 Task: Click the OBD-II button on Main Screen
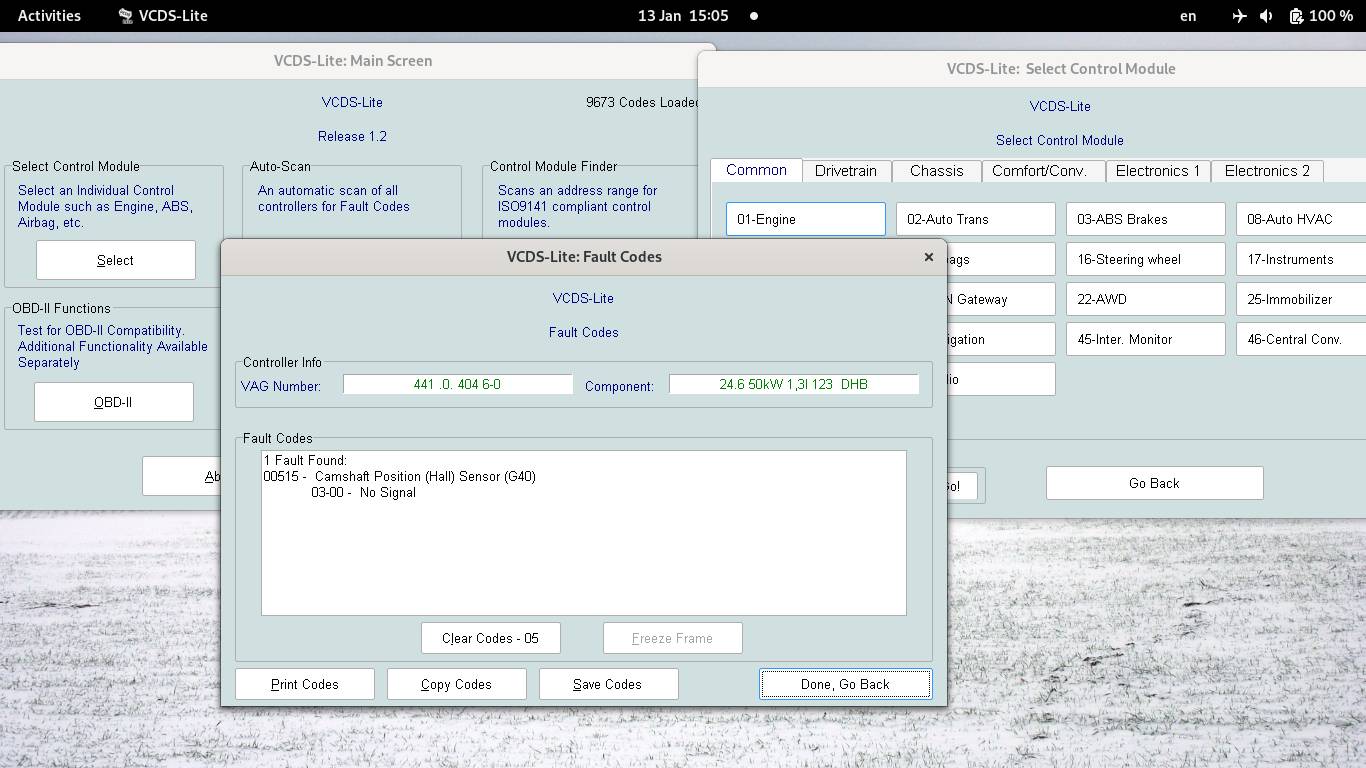tap(113, 402)
